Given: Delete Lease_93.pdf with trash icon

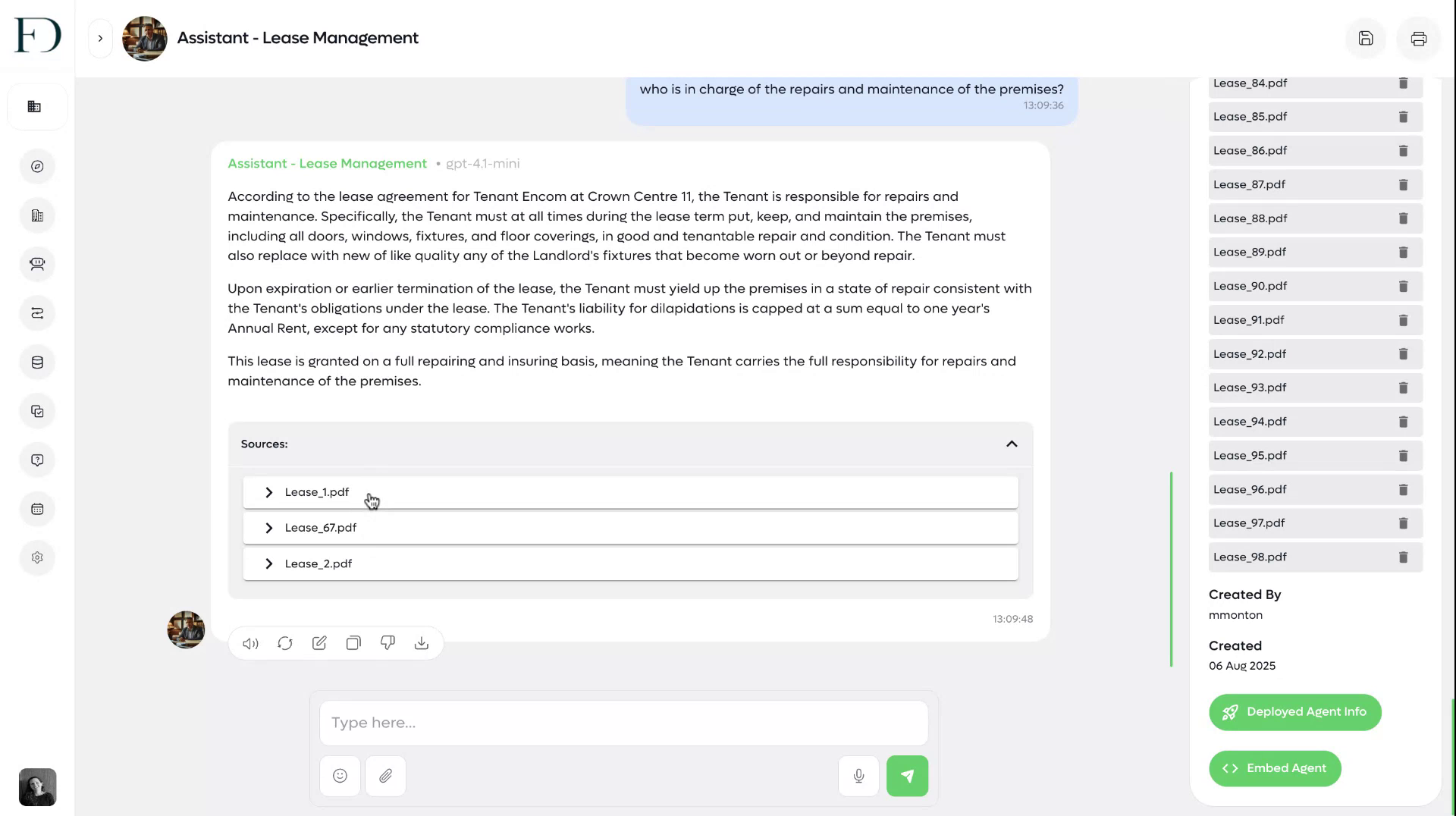Looking at the screenshot, I should click(1403, 388).
